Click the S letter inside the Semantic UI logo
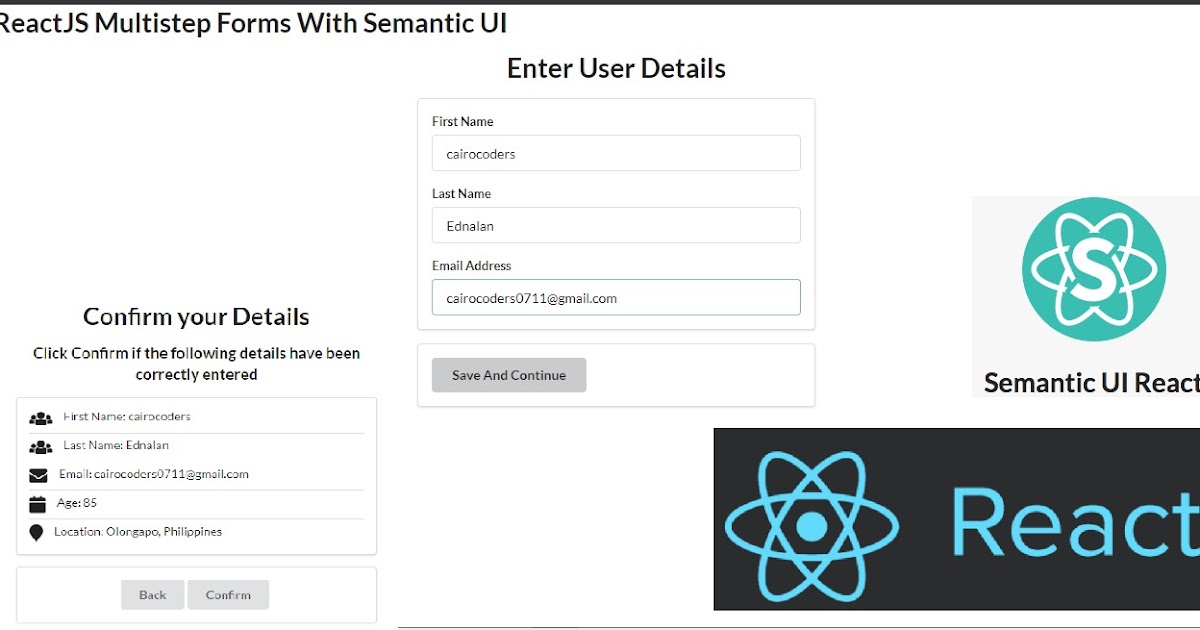This screenshot has width=1200, height=630. 1094,268
